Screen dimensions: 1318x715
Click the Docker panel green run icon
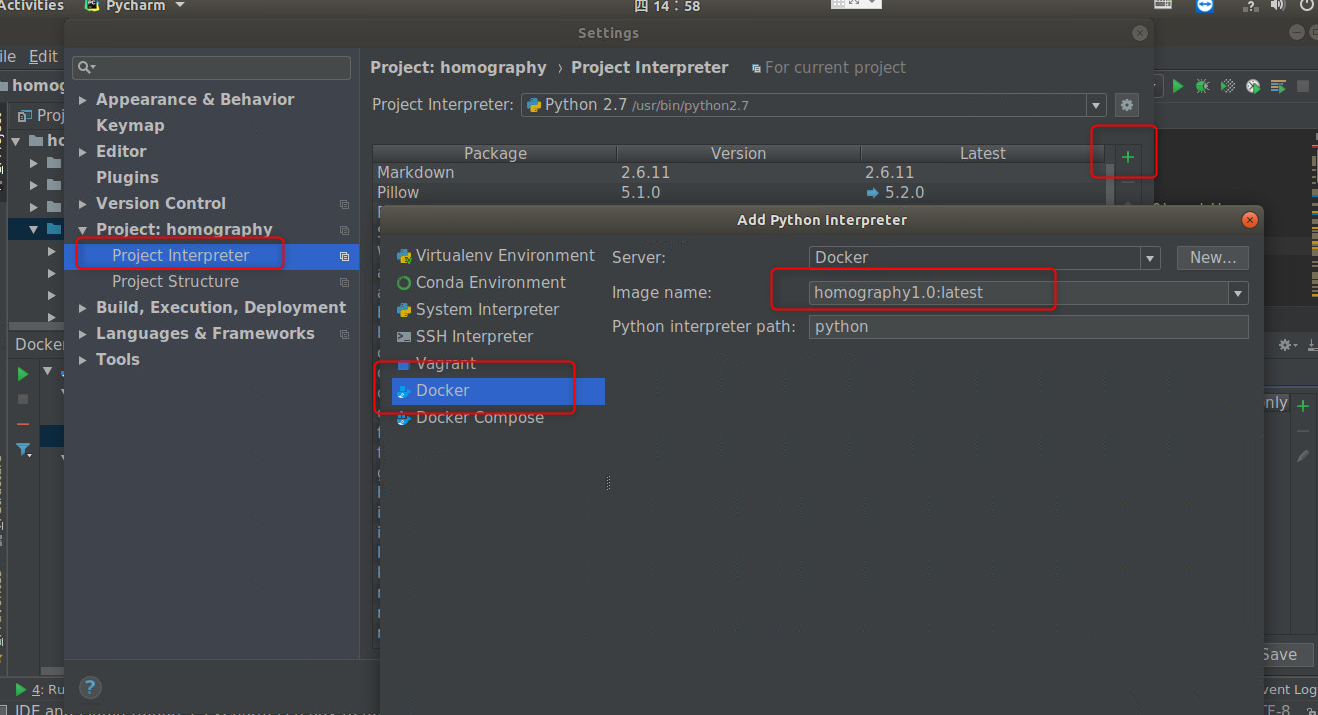[x=23, y=374]
